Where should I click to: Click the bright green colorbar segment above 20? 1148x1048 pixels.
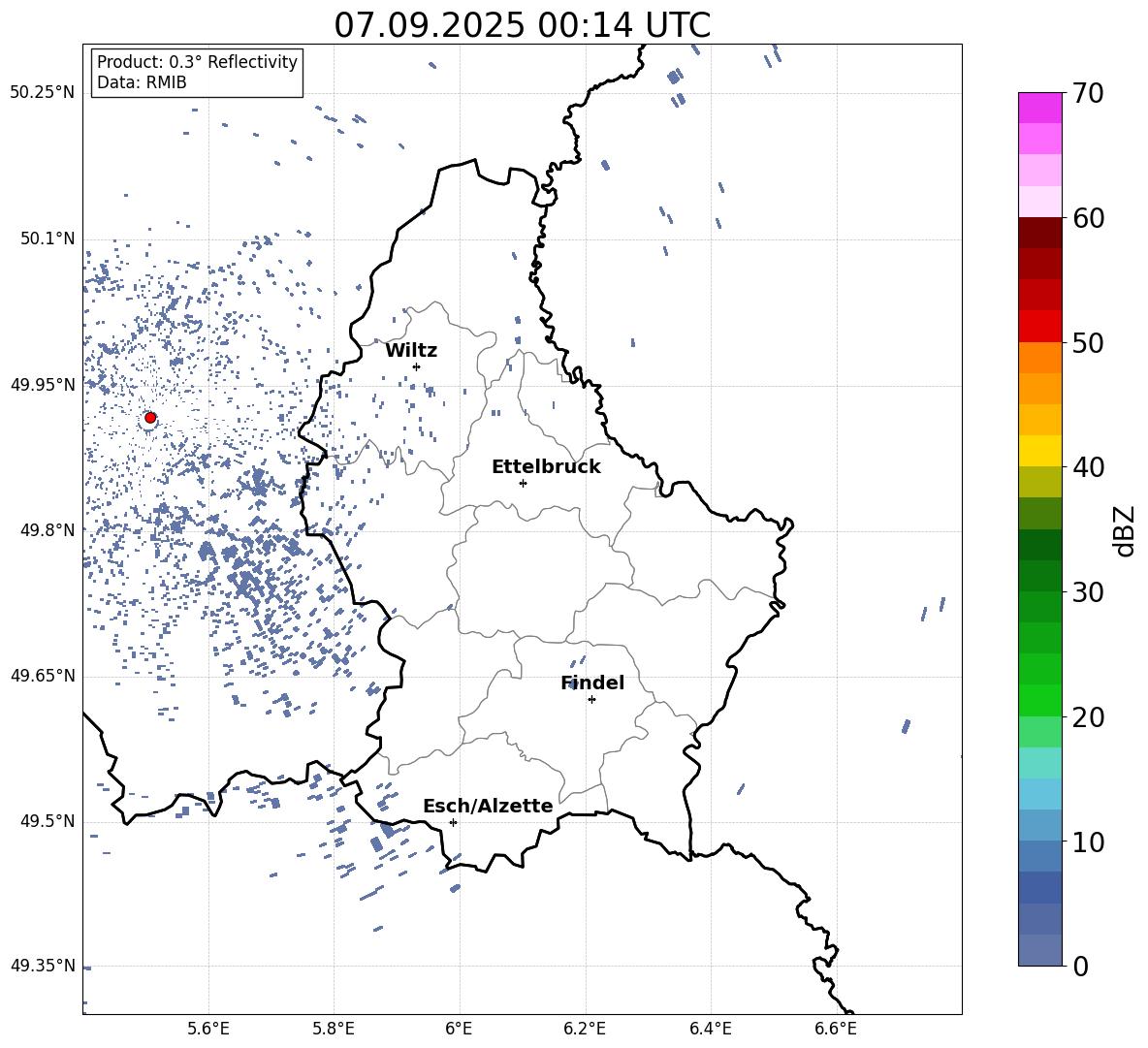tap(1039, 700)
